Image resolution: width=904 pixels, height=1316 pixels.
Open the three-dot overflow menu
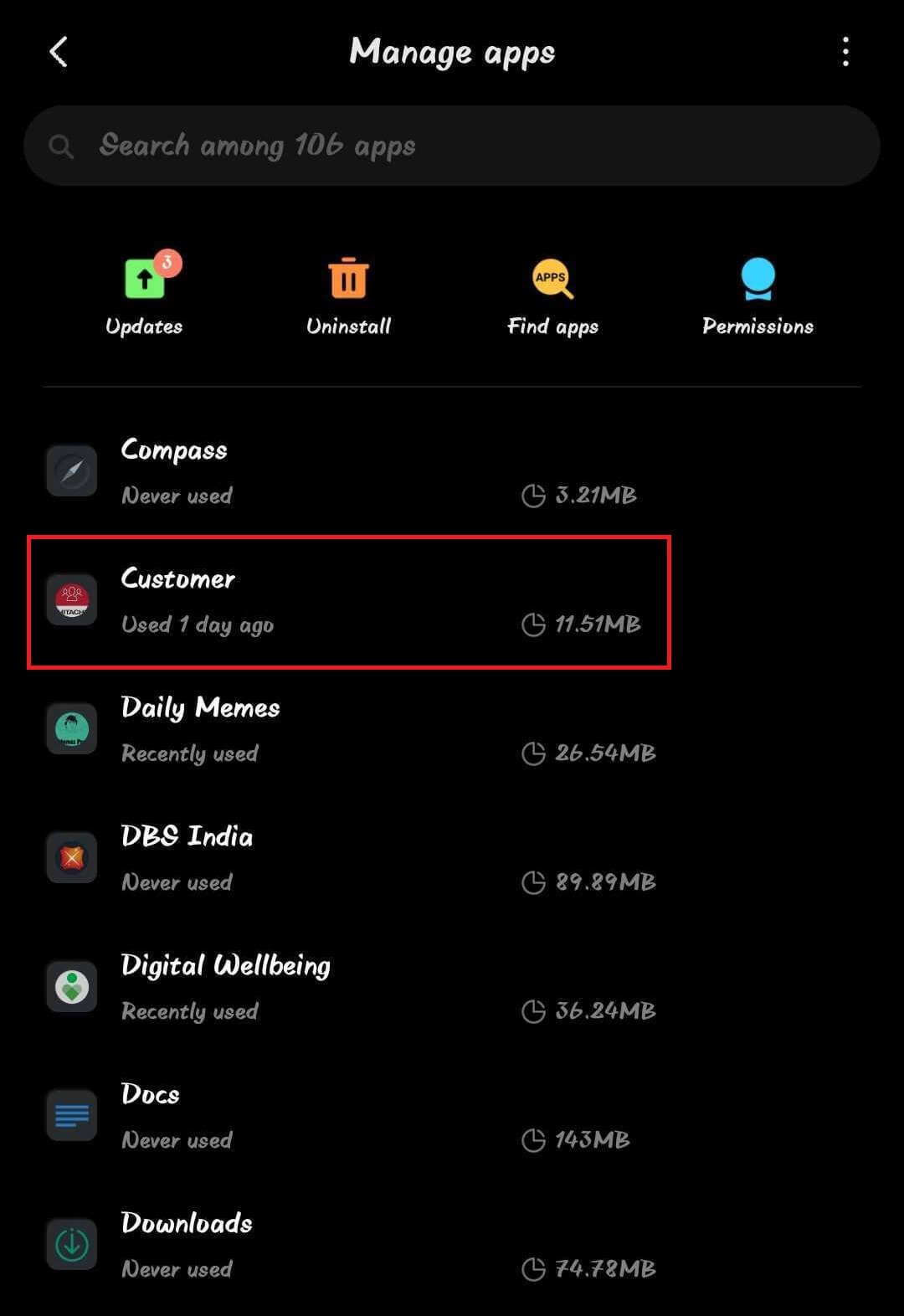[x=845, y=52]
